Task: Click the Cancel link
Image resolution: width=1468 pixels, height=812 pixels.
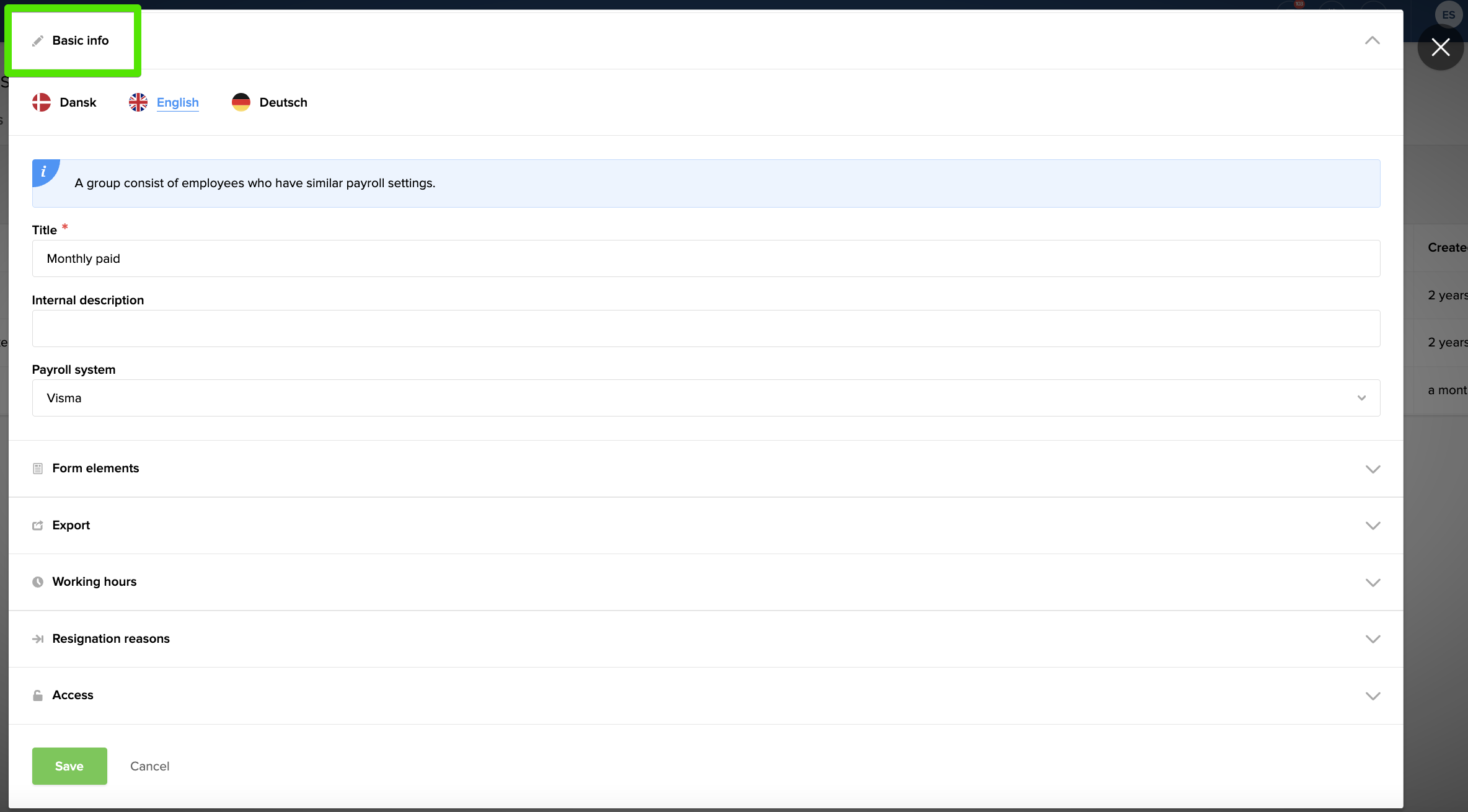Action: 149,766
